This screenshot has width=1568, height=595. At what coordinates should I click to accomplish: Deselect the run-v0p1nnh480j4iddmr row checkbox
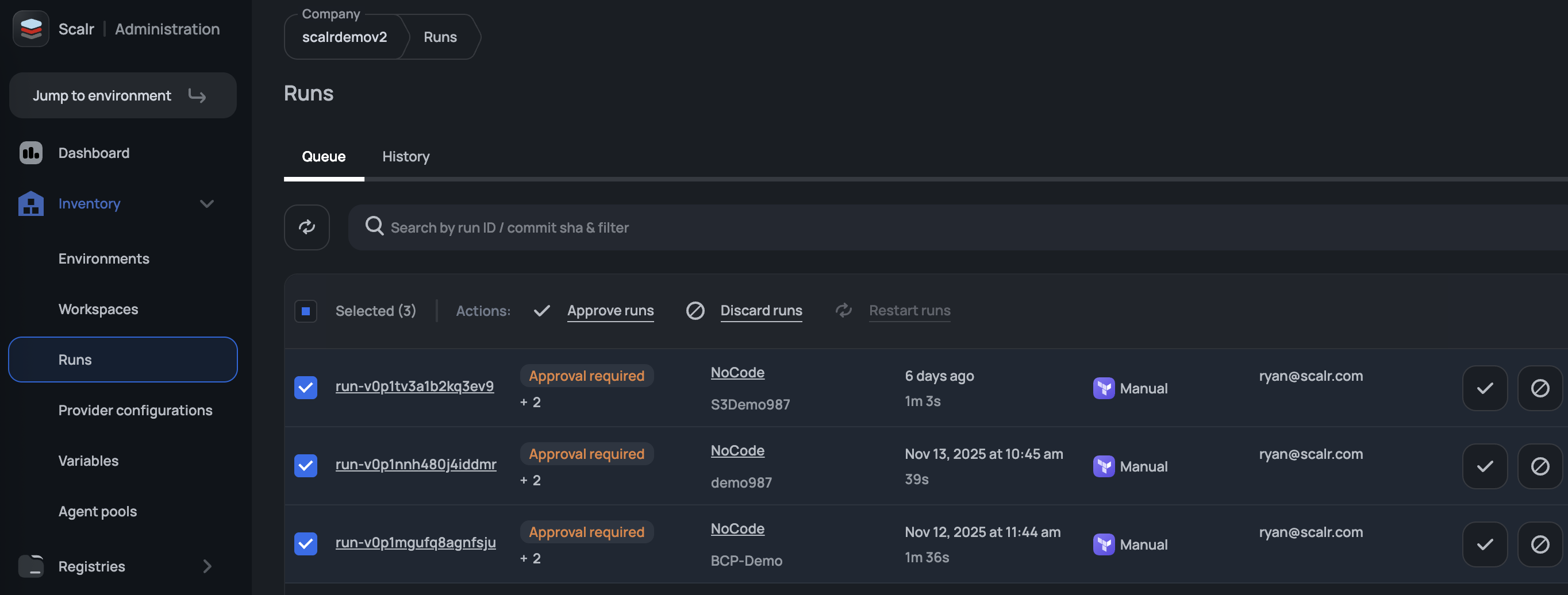pos(306,465)
